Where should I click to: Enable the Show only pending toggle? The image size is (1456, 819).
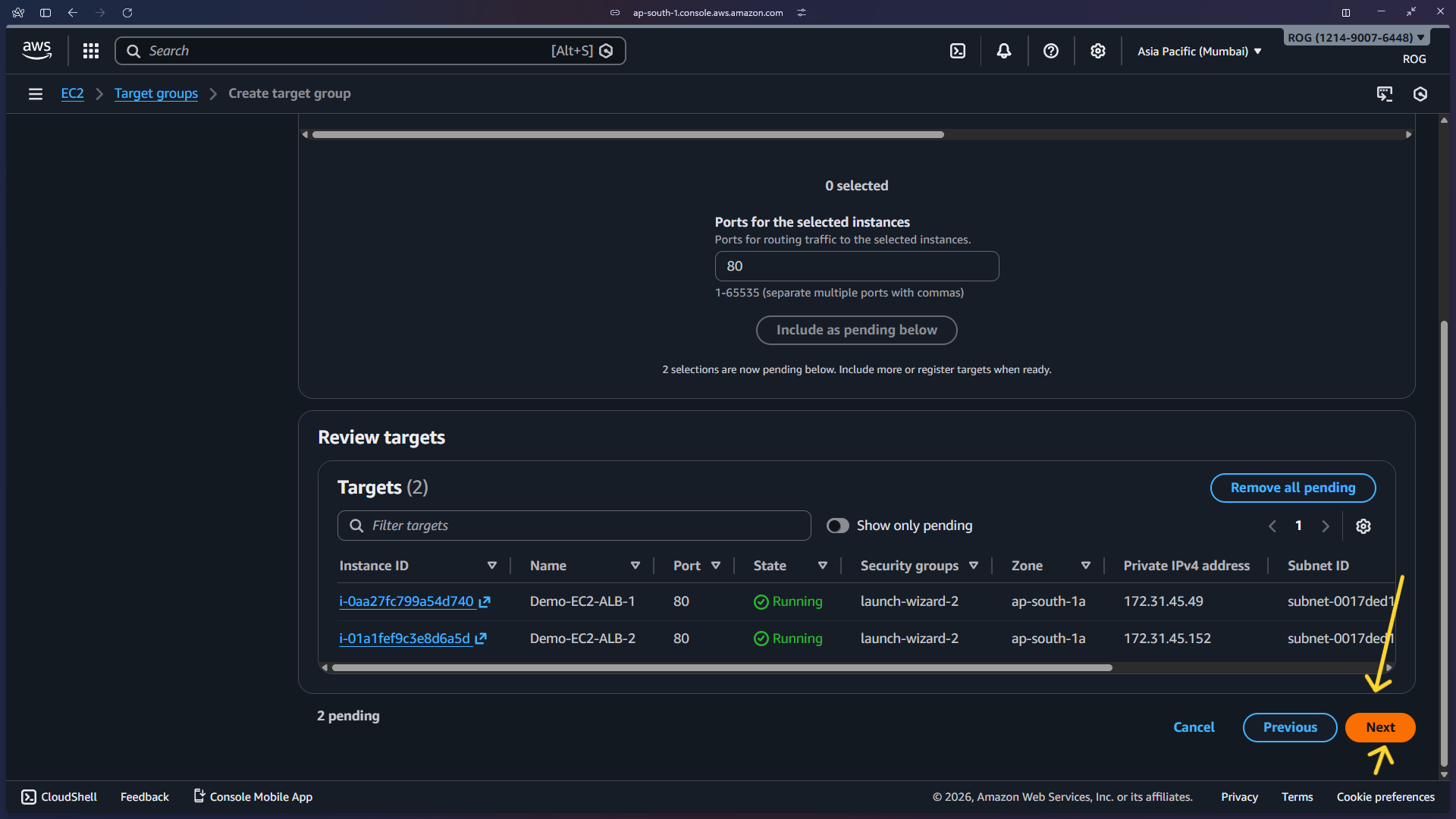[838, 526]
